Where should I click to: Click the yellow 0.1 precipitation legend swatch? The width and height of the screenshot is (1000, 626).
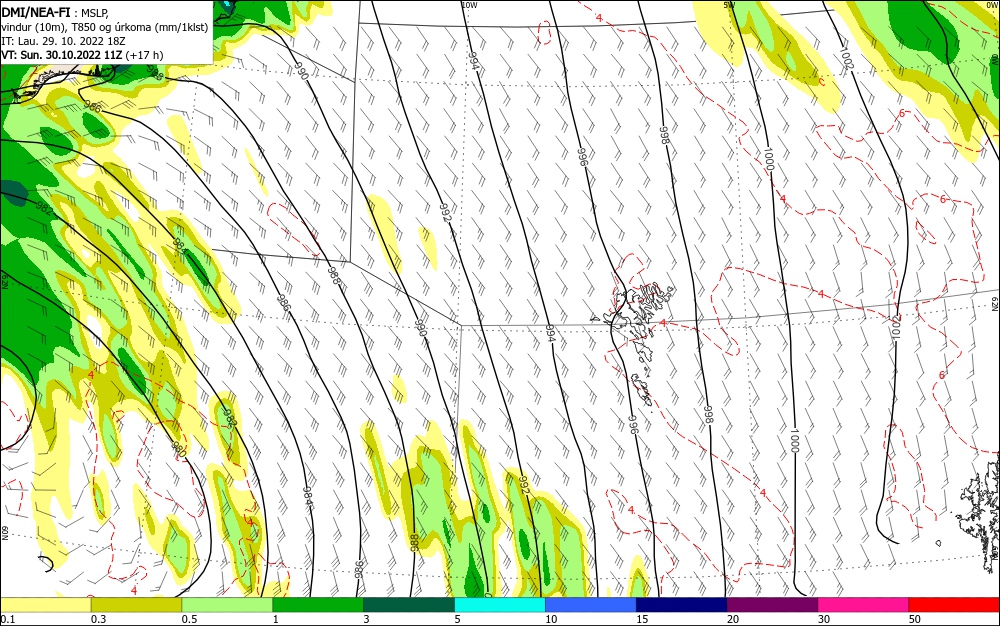tap(46, 605)
